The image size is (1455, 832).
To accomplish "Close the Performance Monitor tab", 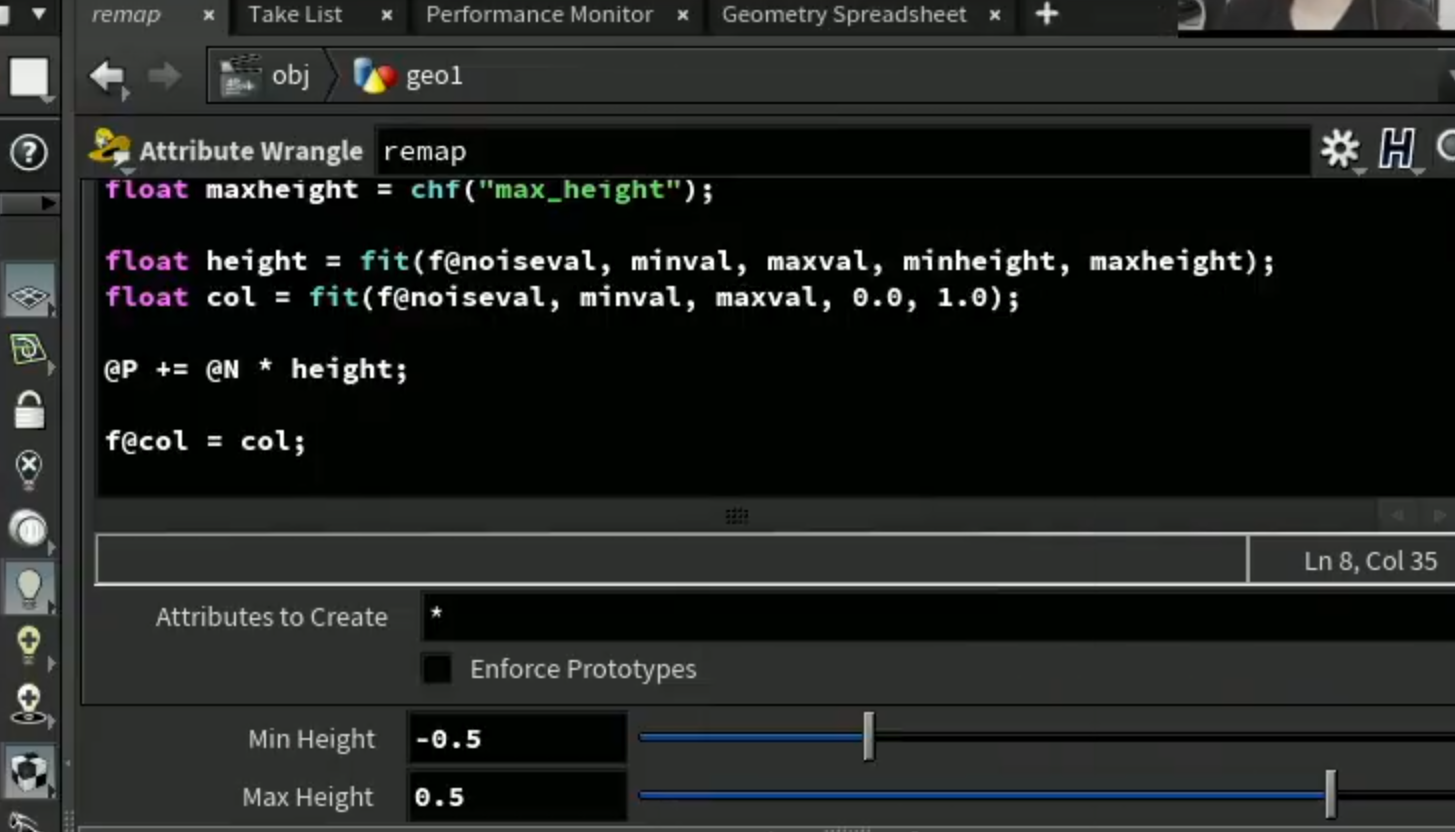I will tap(683, 15).
